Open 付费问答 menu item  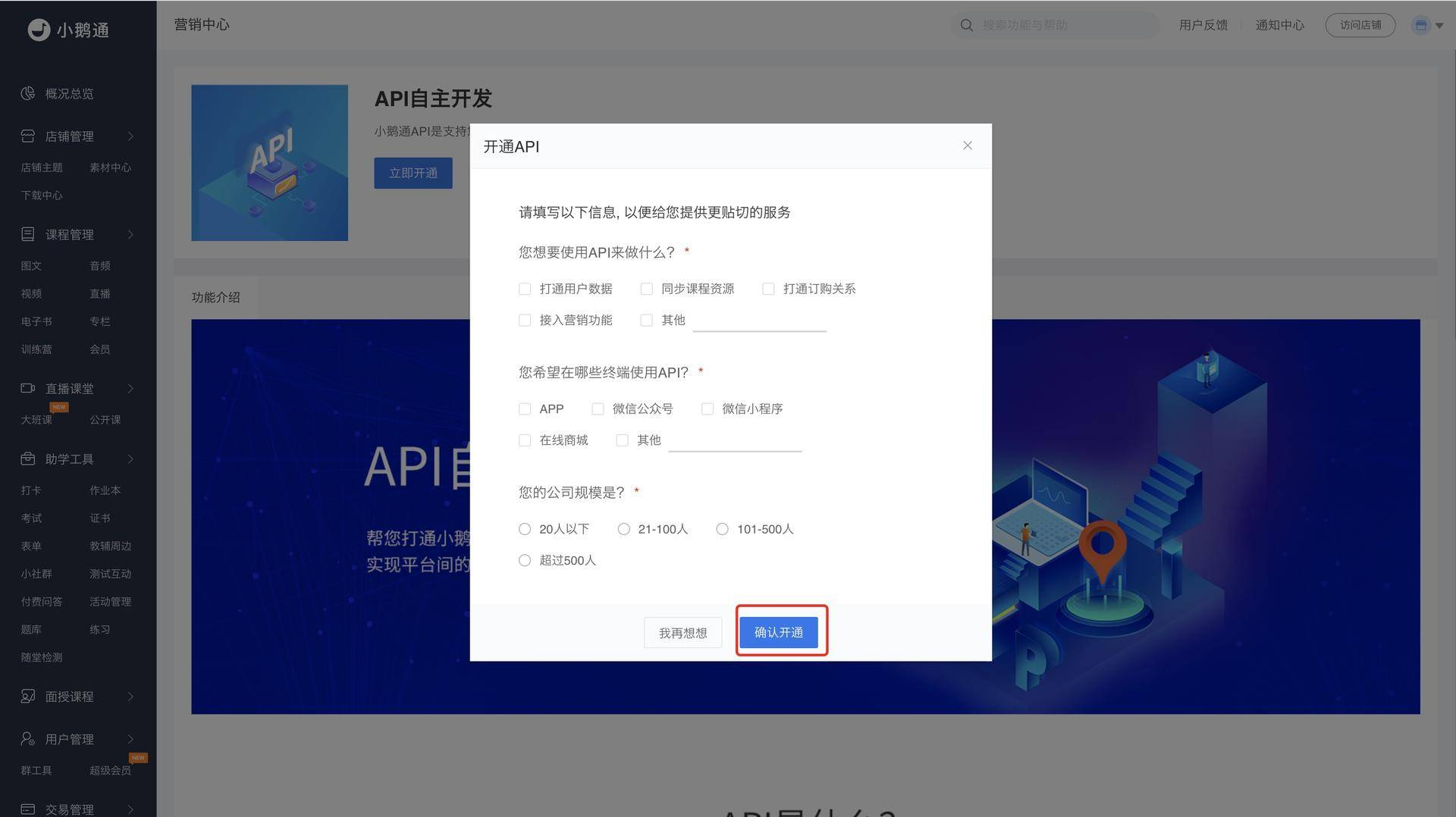tap(42, 602)
